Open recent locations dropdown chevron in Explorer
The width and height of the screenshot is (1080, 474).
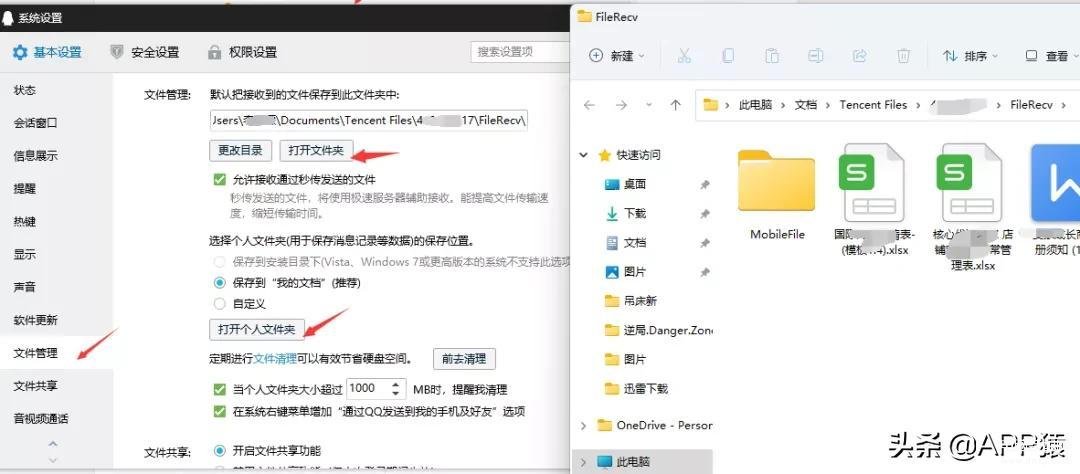pos(649,105)
